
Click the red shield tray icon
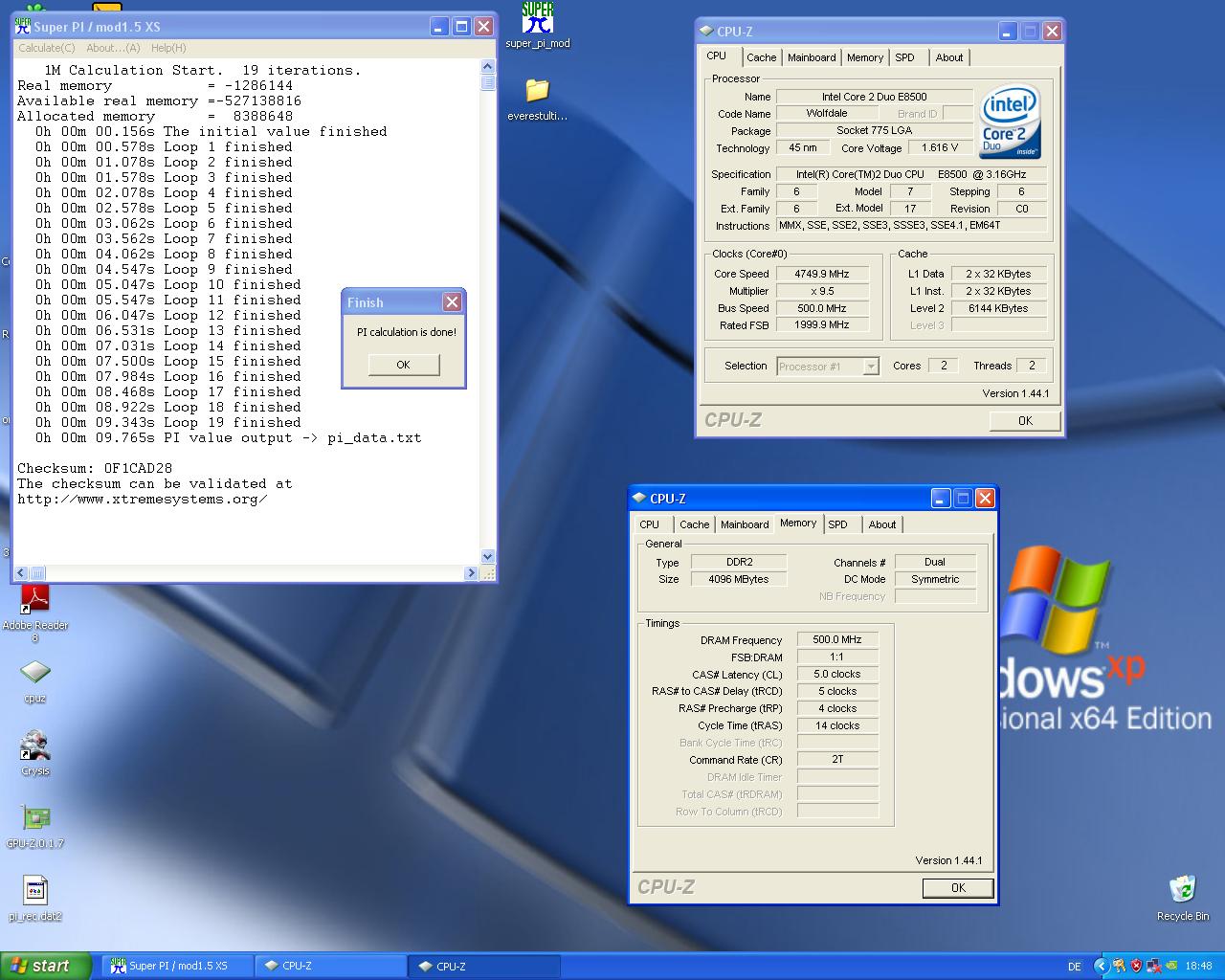pos(1136,967)
